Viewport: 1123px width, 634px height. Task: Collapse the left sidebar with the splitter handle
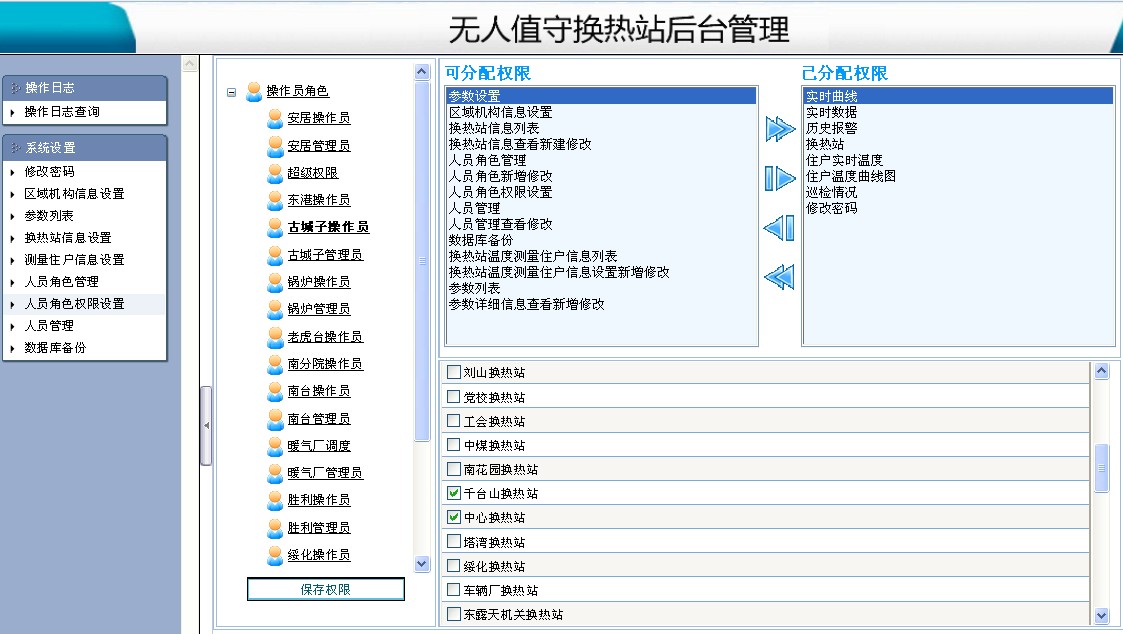tap(206, 426)
